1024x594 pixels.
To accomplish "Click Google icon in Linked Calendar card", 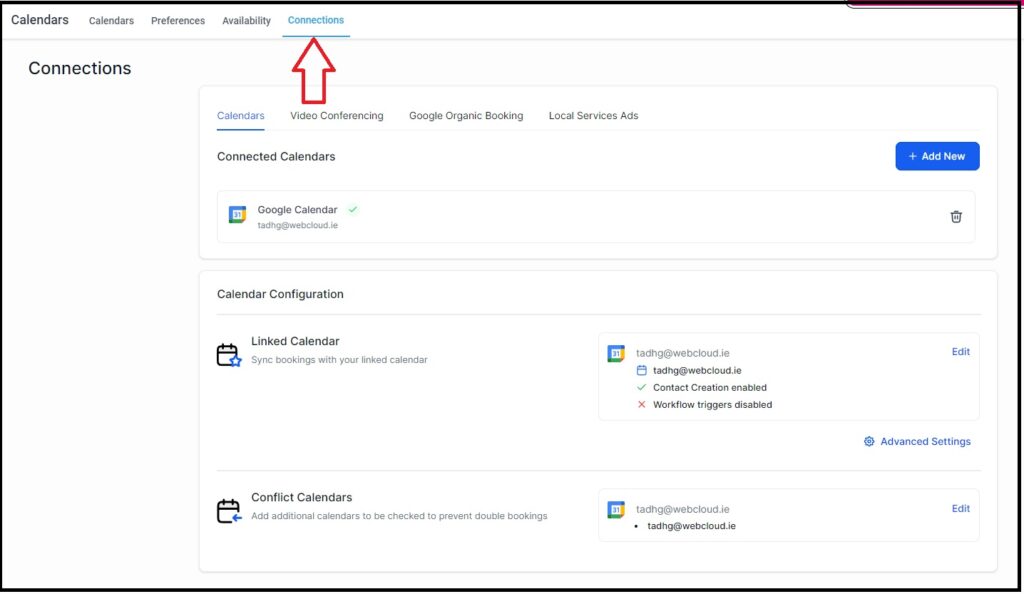I will pyautogui.click(x=616, y=354).
